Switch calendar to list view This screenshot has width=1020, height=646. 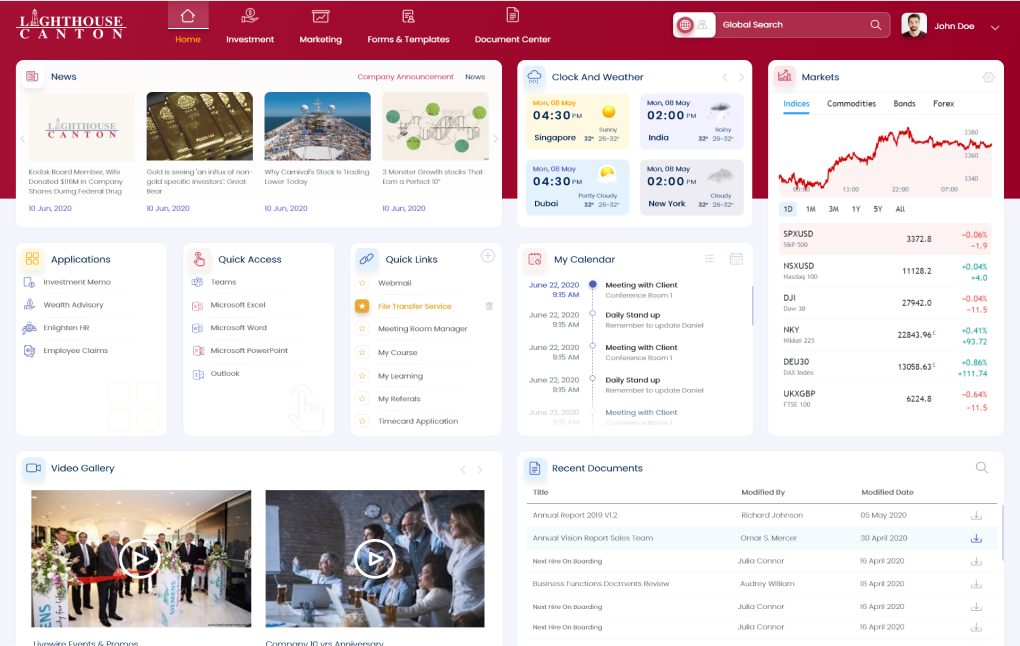pos(709,259)
